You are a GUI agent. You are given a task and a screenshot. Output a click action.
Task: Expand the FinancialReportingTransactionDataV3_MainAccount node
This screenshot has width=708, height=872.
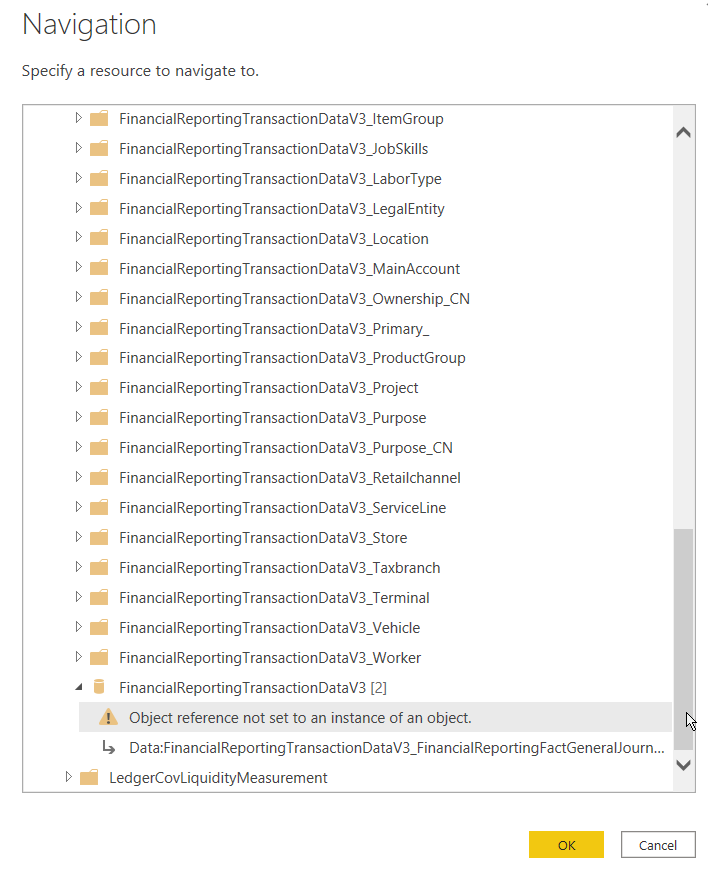pyautogui.click(x=78, y=268)
